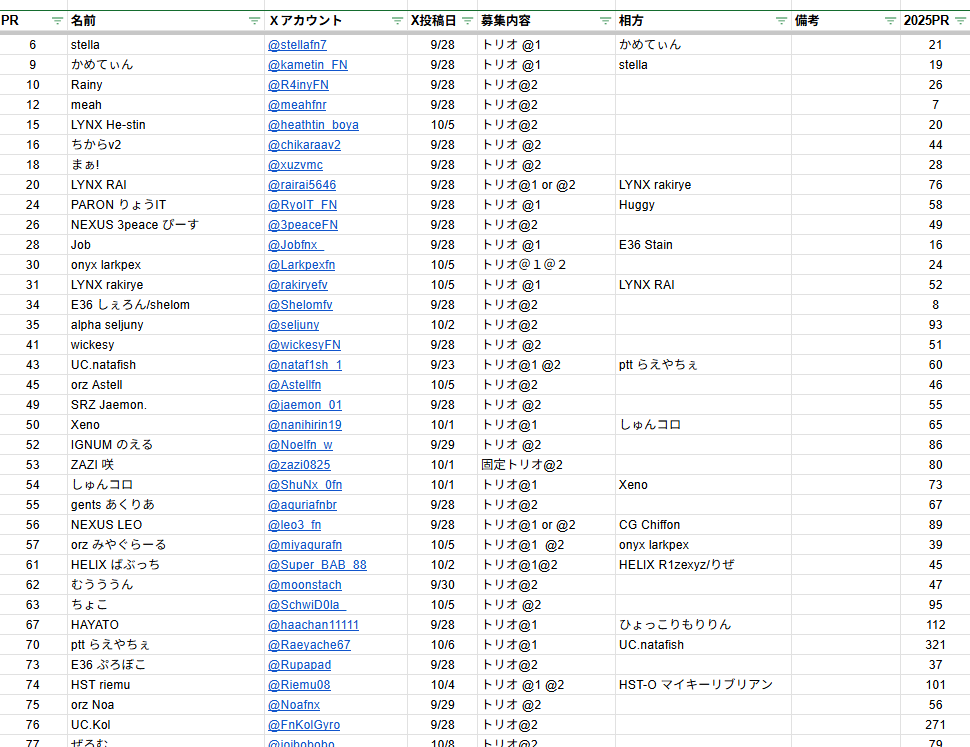Select the cell 'E36 しぇろん/shelom'

pos(166,305)
